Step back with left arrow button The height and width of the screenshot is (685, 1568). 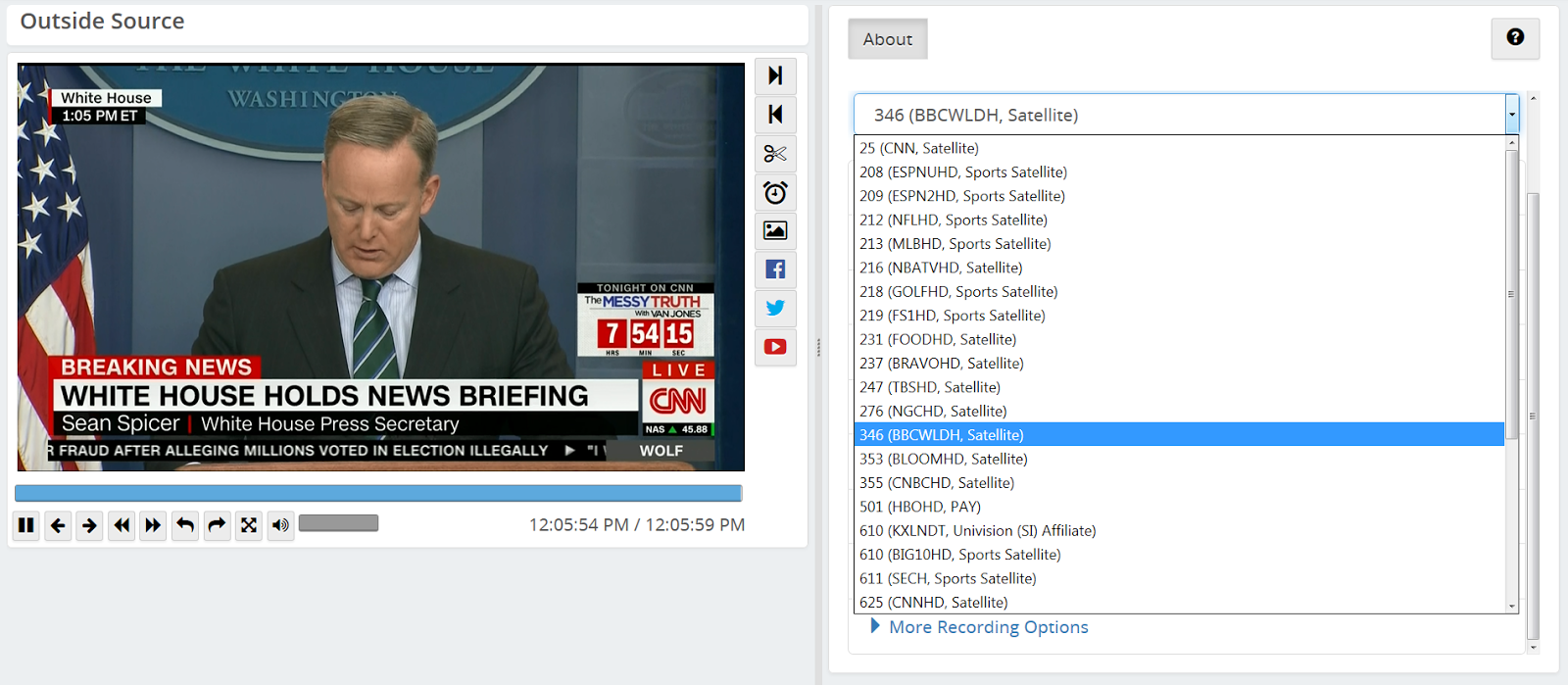[58, 525]
